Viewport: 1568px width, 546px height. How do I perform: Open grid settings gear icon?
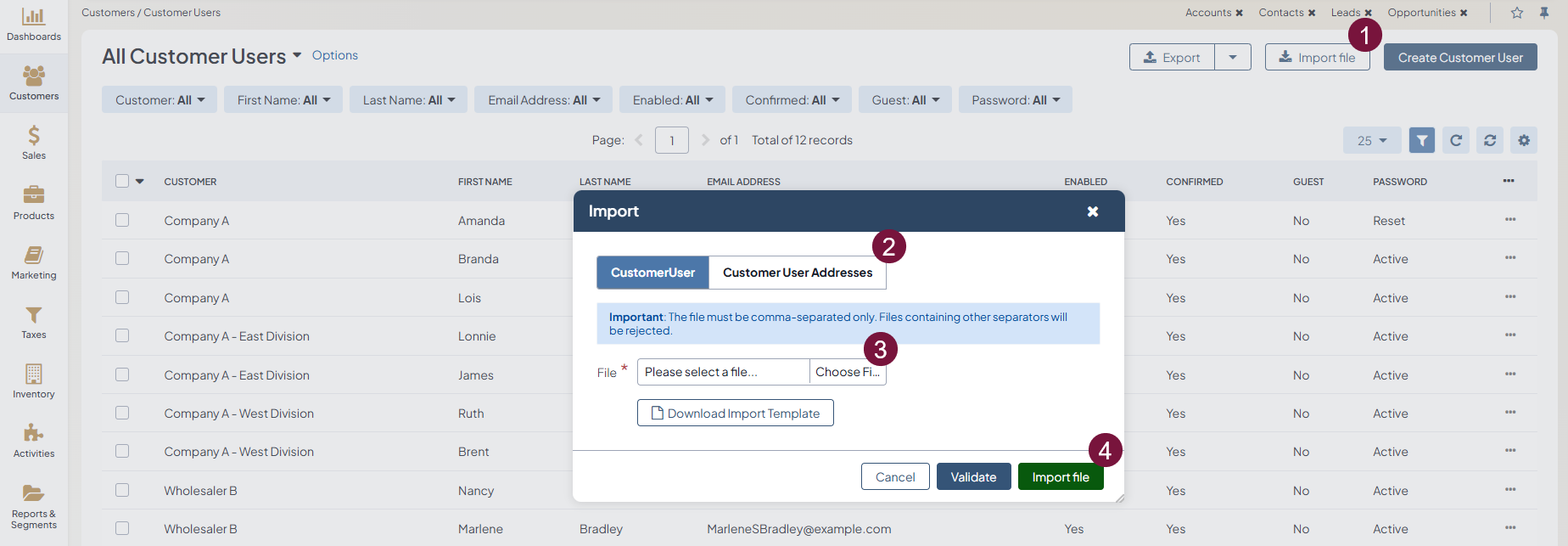[1523, 140]
